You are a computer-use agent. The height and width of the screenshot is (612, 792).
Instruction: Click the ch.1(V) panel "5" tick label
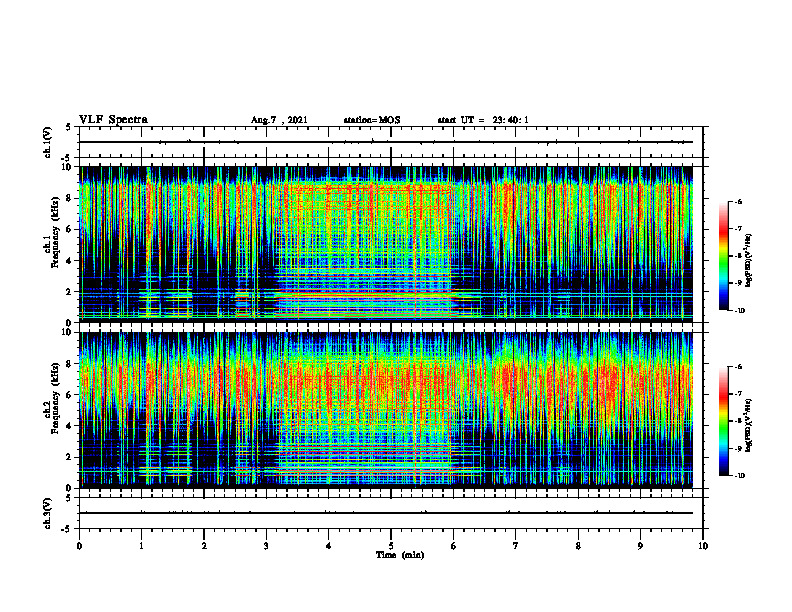point(70,128)
